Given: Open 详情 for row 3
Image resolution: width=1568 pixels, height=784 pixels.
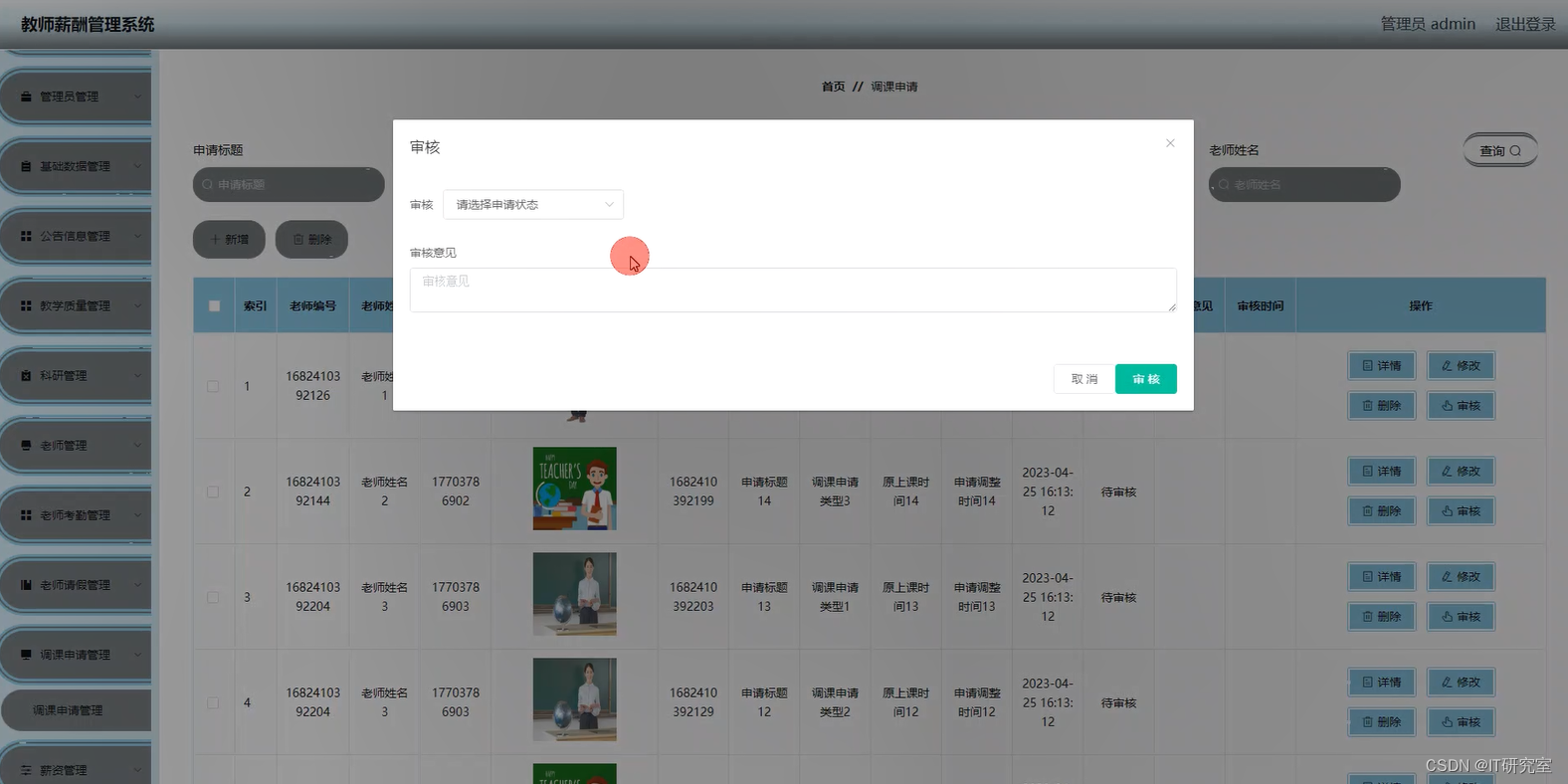Looking at the screenshot, I should pyautogui.click(x=1382, y=576).
